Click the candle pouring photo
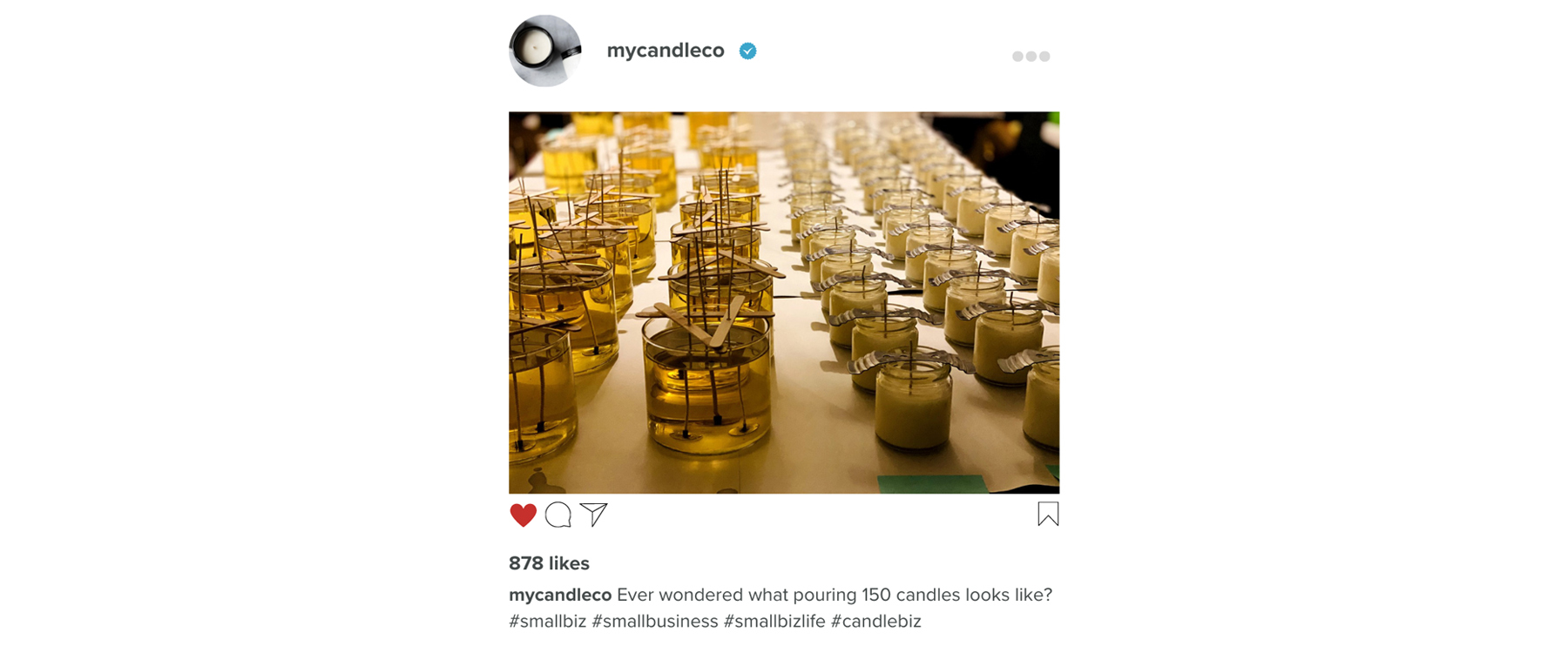 pos(784,302)
